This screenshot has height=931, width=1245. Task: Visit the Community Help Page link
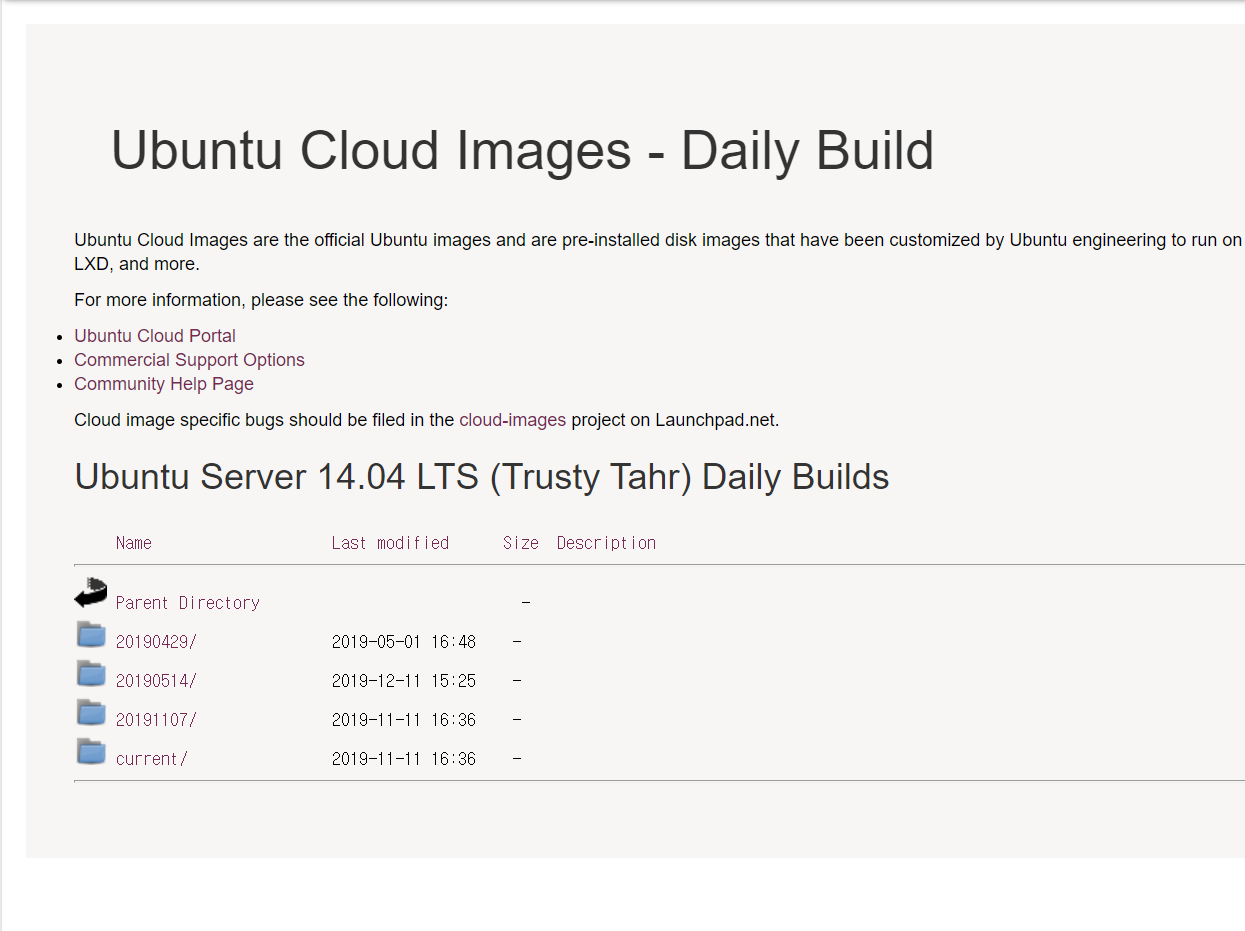pyautogui.click(x=164, y=384)
